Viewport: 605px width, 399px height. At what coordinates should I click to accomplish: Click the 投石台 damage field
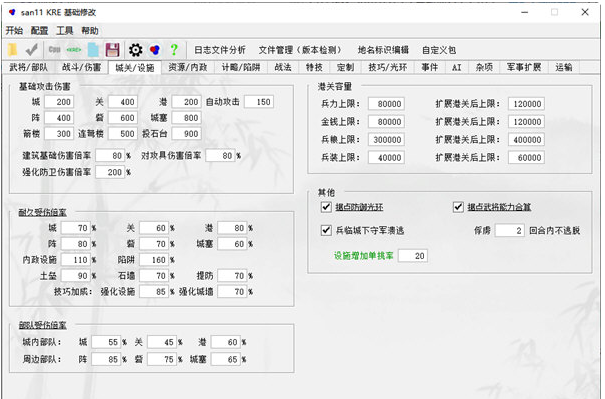186,134
